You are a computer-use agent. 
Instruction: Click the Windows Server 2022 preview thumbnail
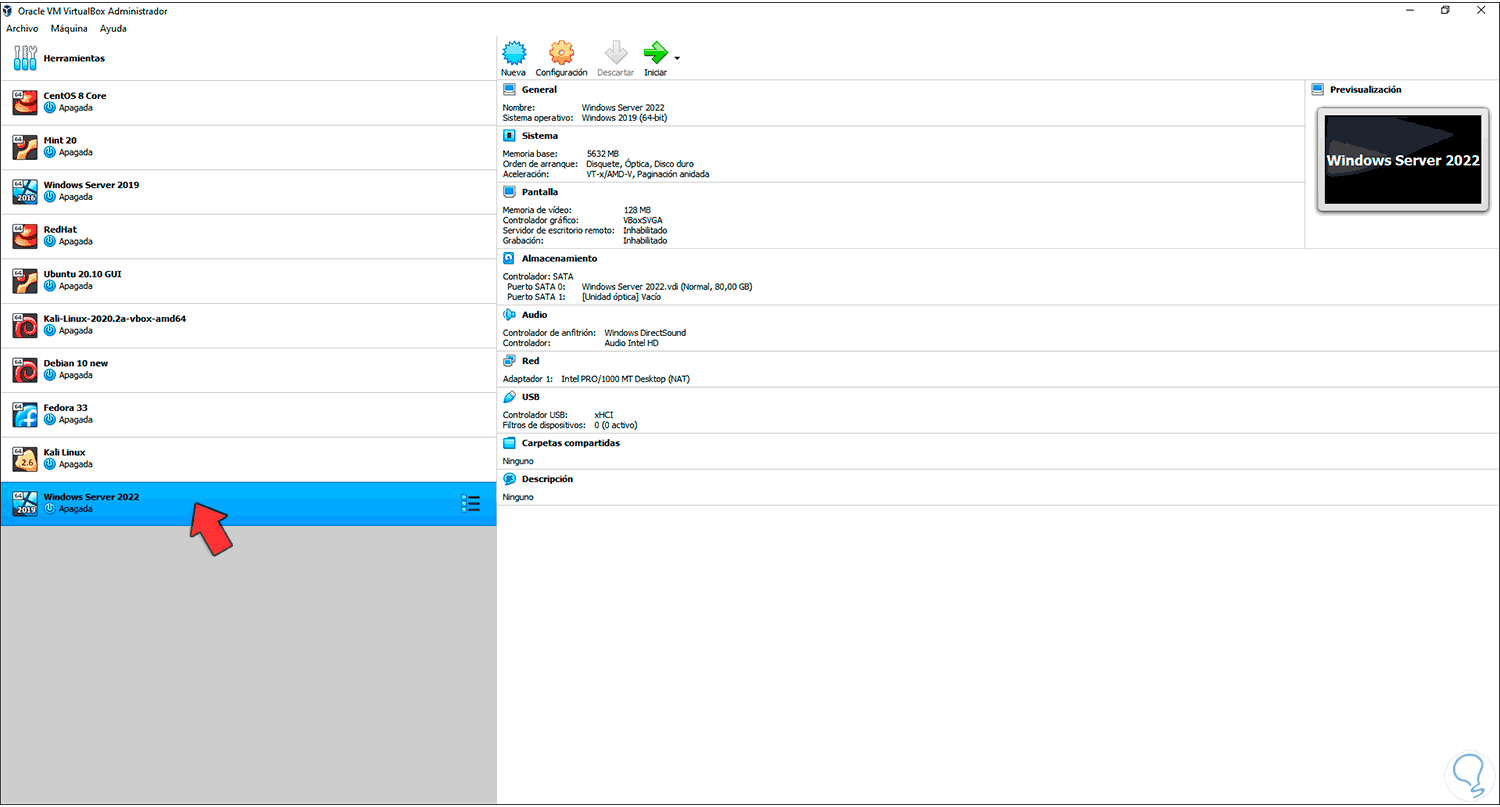click(x=1402, y=160)
